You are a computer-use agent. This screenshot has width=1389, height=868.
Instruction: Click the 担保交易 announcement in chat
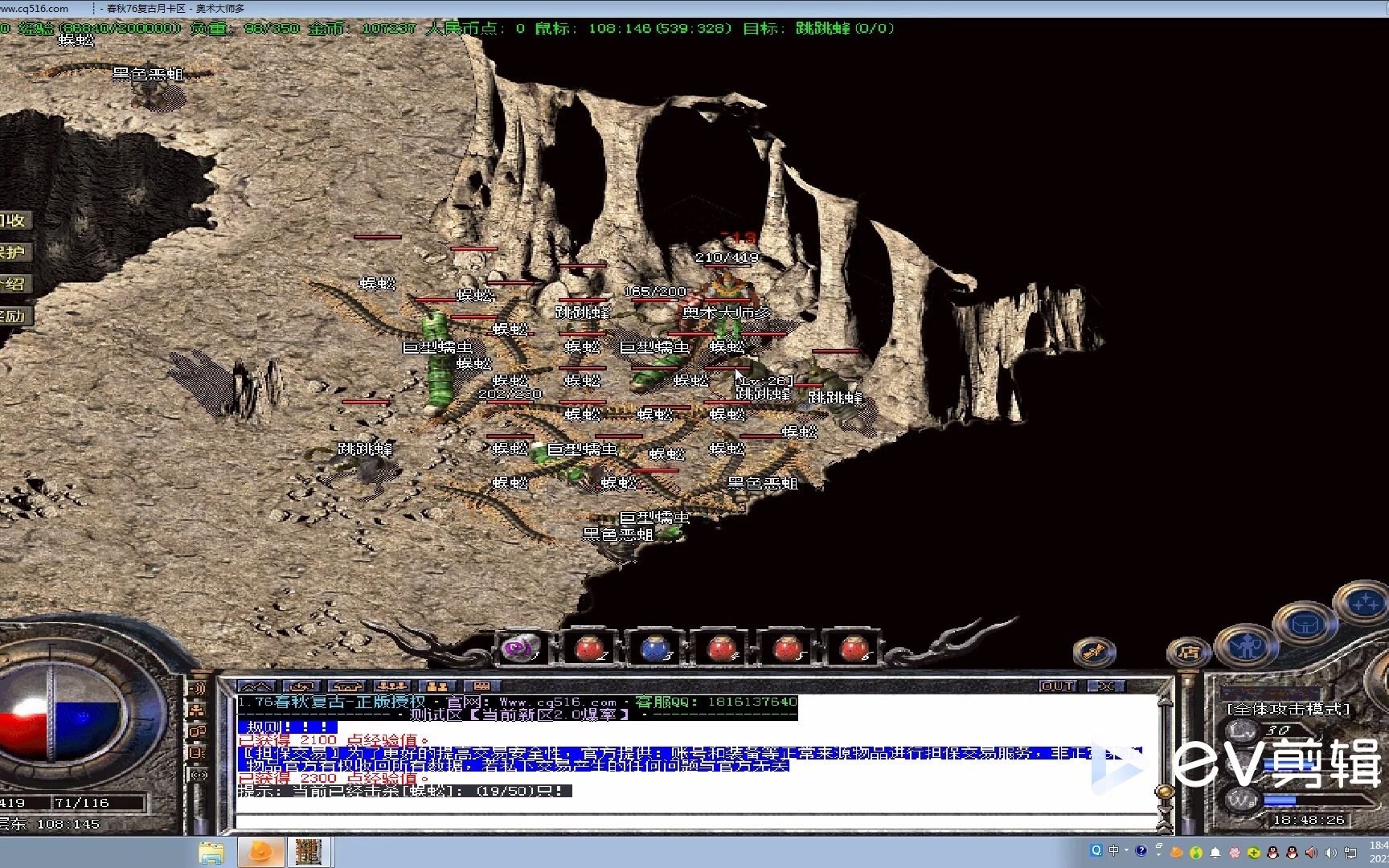690,759
